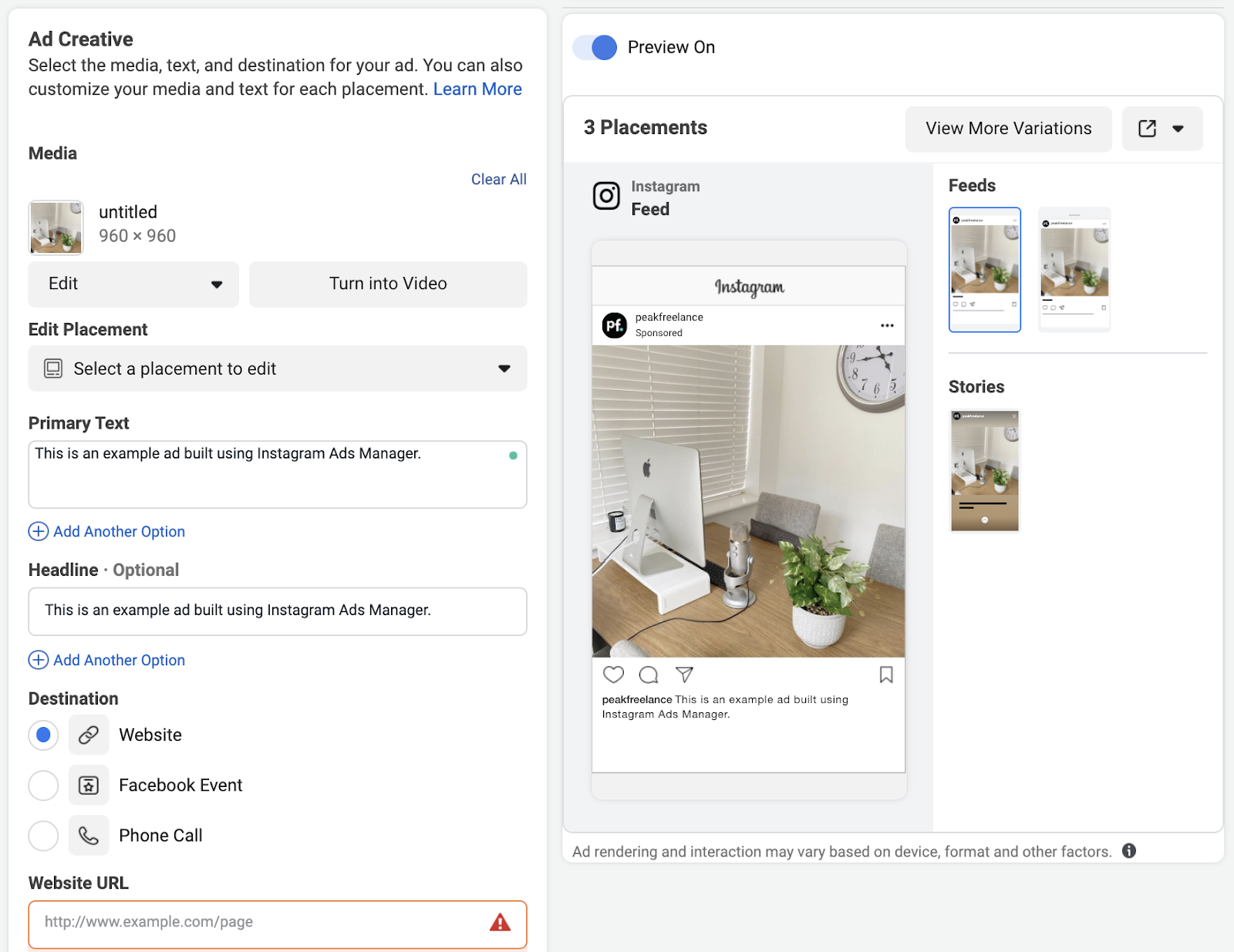
Task: Open the export options chevron beside share icon
Action: [x=1178, y=128]
